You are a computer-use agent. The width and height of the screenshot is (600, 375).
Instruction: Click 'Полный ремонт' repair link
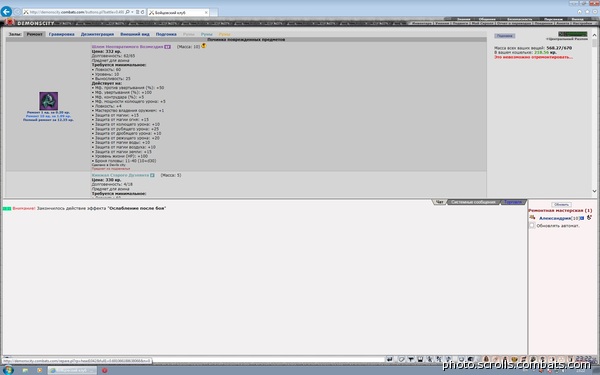[x=48, y=120]
